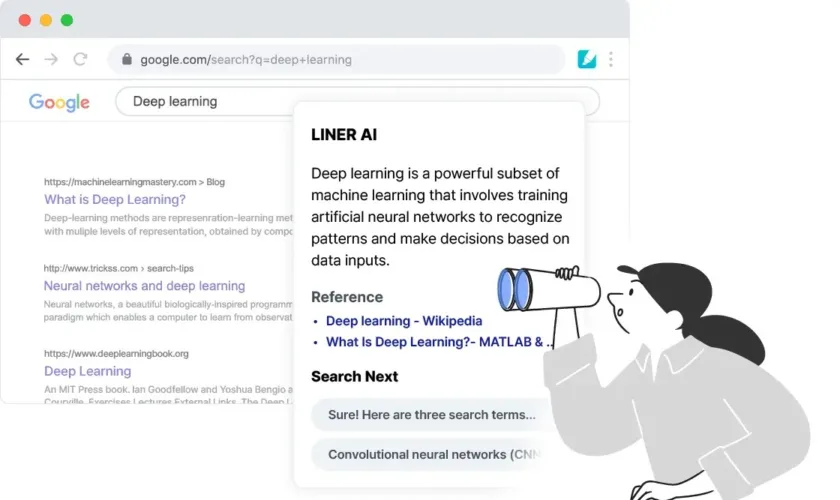
Task: Click the lock icon in the address bar
Action: coord(126,59)
